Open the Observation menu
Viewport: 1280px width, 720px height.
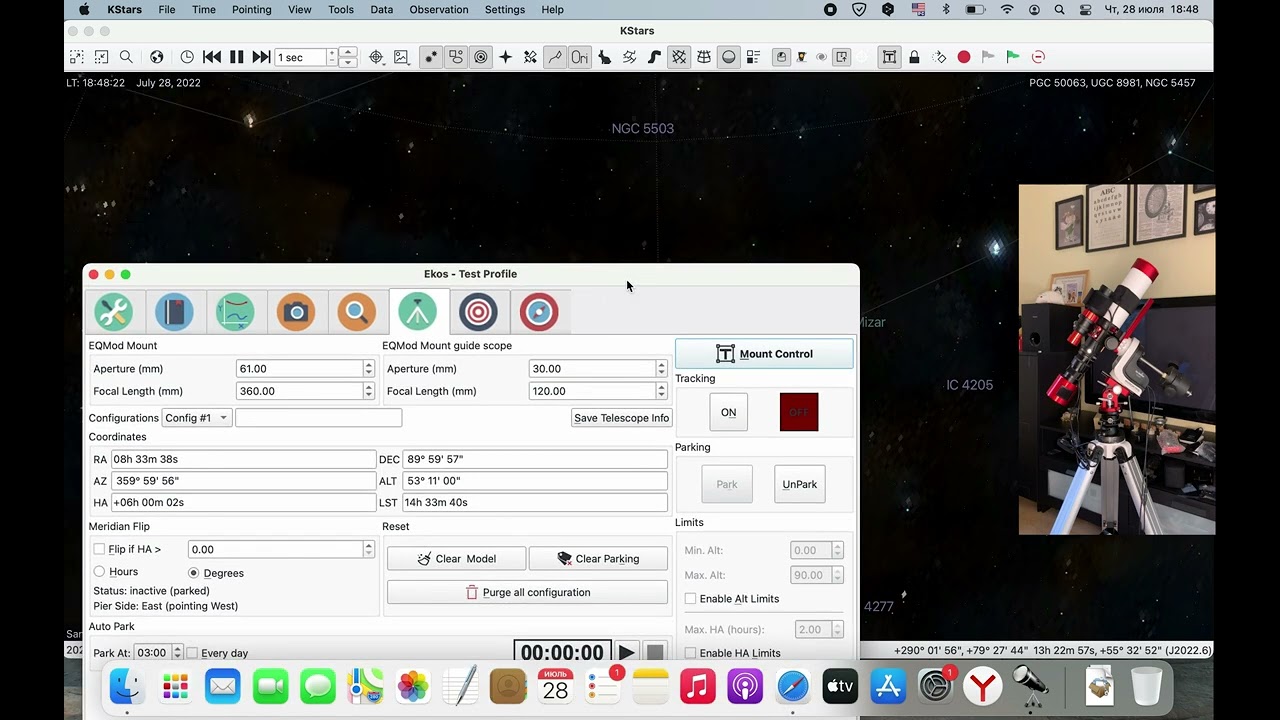point(439,9)
